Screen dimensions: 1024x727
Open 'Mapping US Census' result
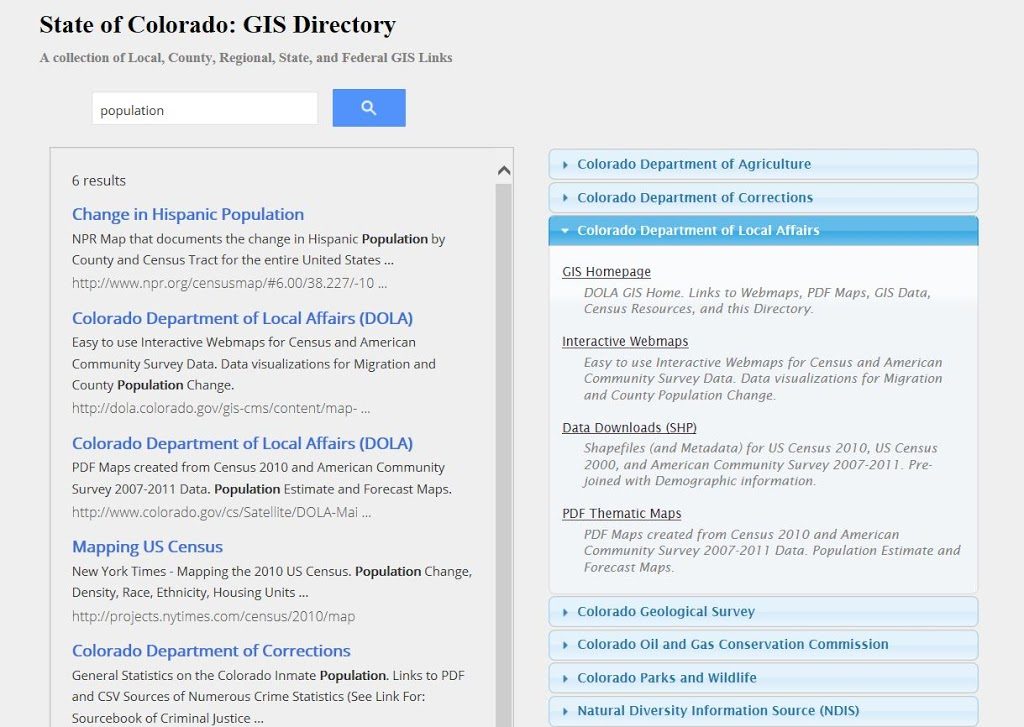tap(147, 547)
